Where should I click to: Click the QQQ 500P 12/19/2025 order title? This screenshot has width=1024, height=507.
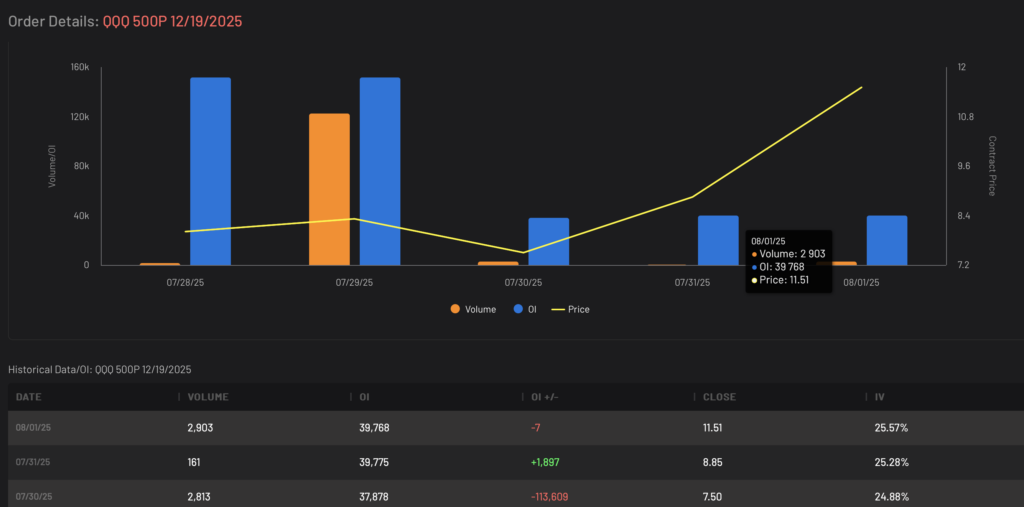tap(172, 22)
